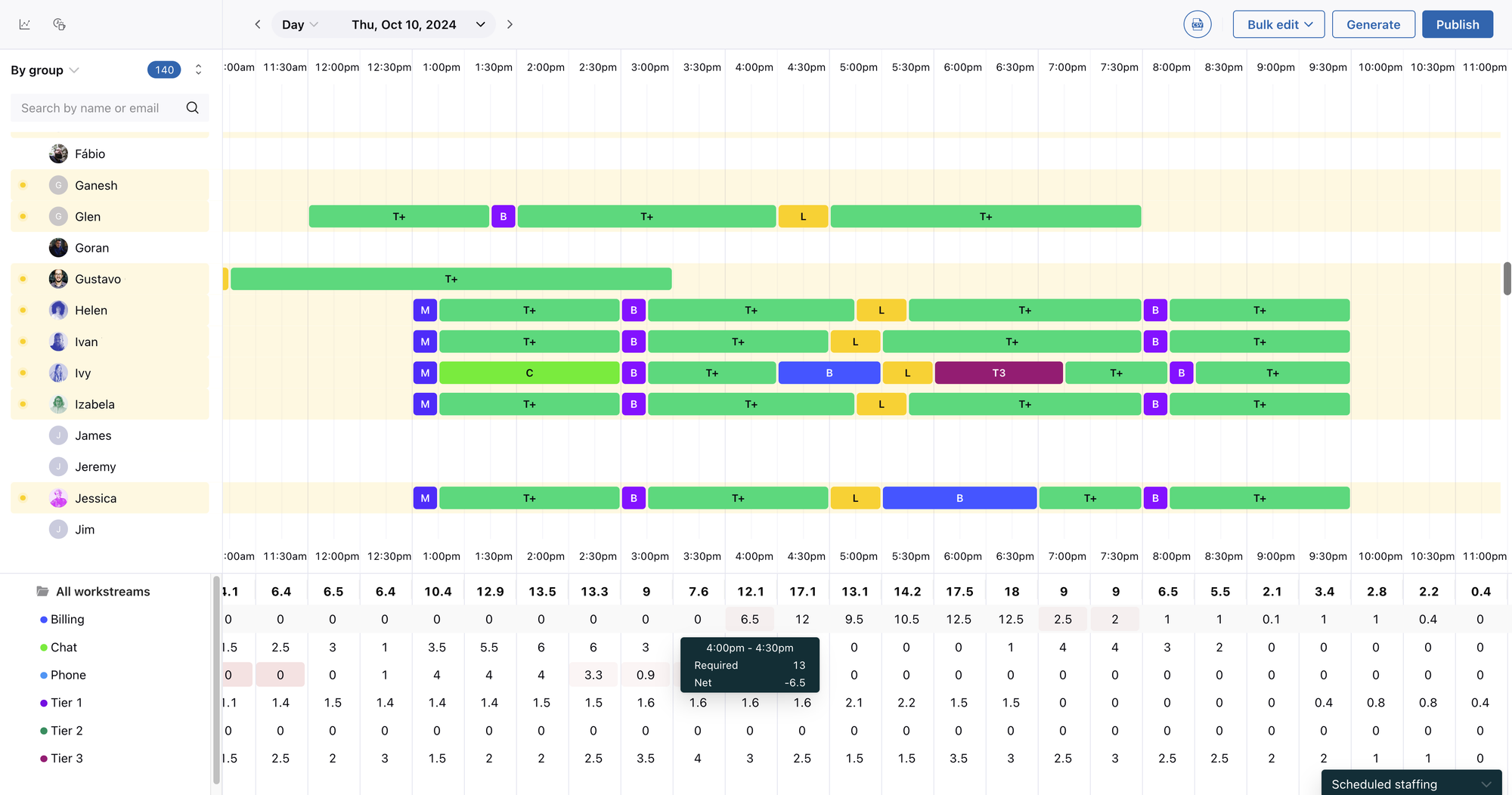Click the clock and coffee cup breaks icon

(59, 24)
